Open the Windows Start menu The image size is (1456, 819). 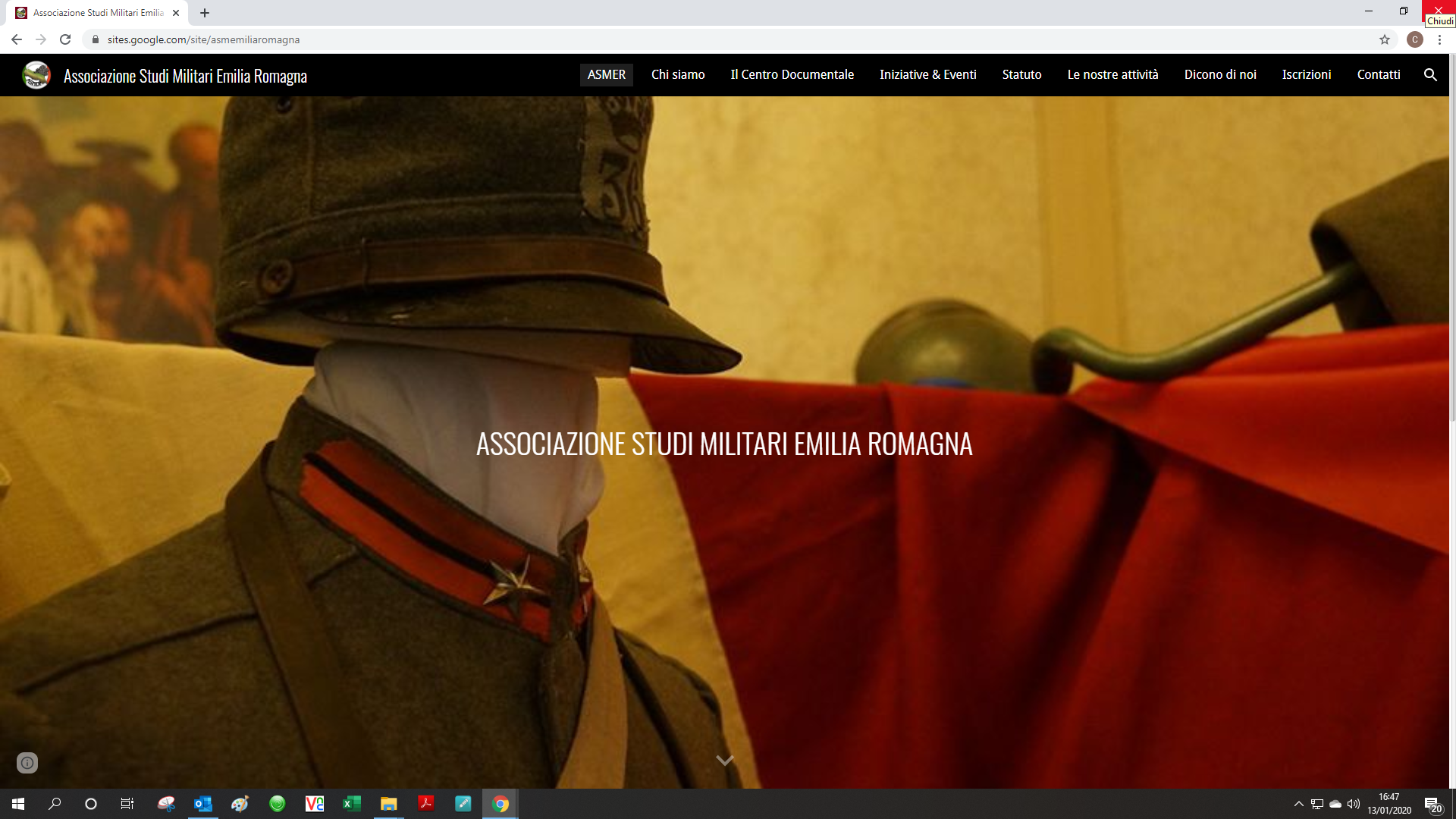18,804
